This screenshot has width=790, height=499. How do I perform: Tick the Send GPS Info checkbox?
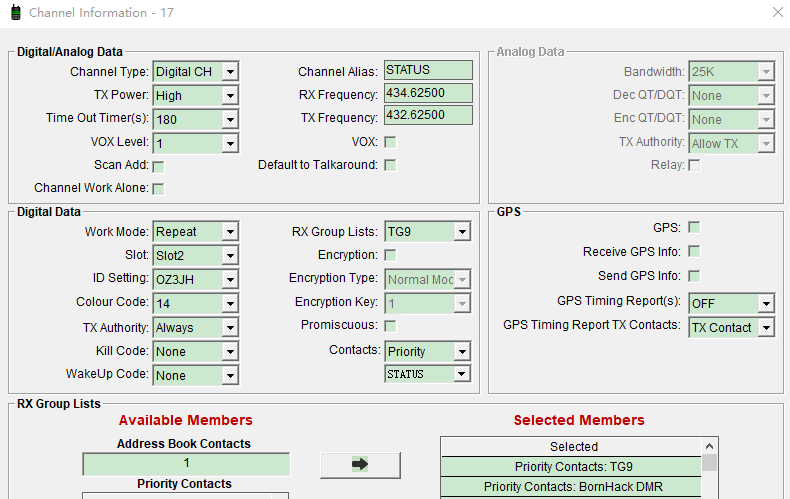point(694,276)
